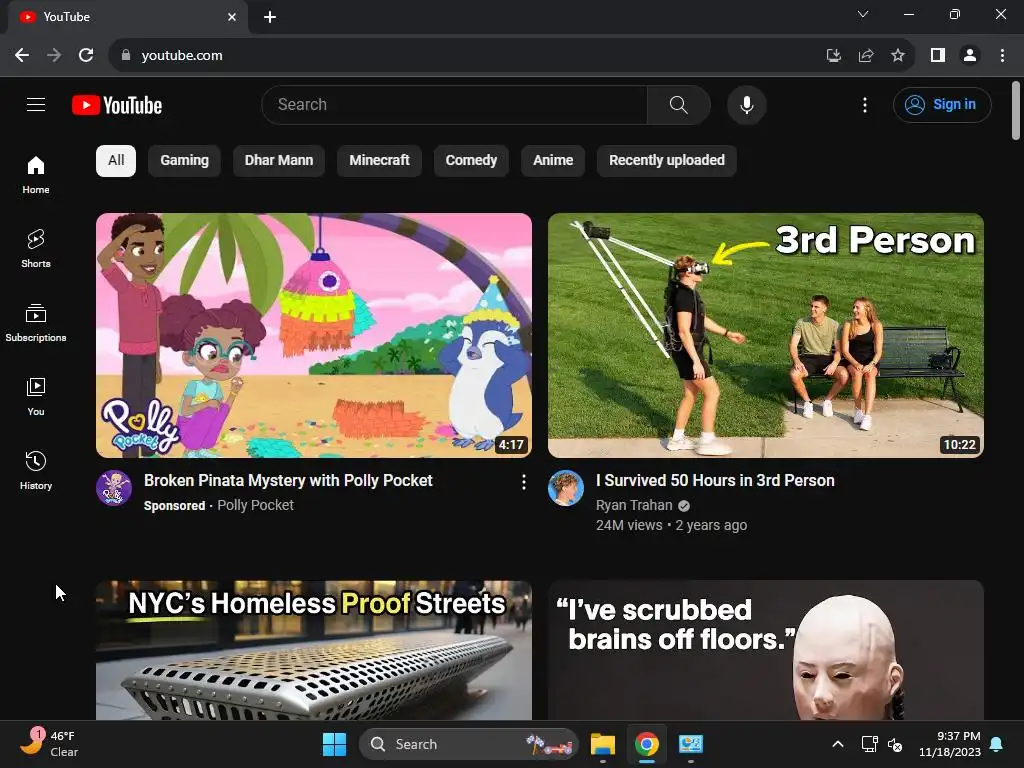The height and width of the screenshot is (768, 1024).
Task: Click the YouTube logo
Action: 117,105
